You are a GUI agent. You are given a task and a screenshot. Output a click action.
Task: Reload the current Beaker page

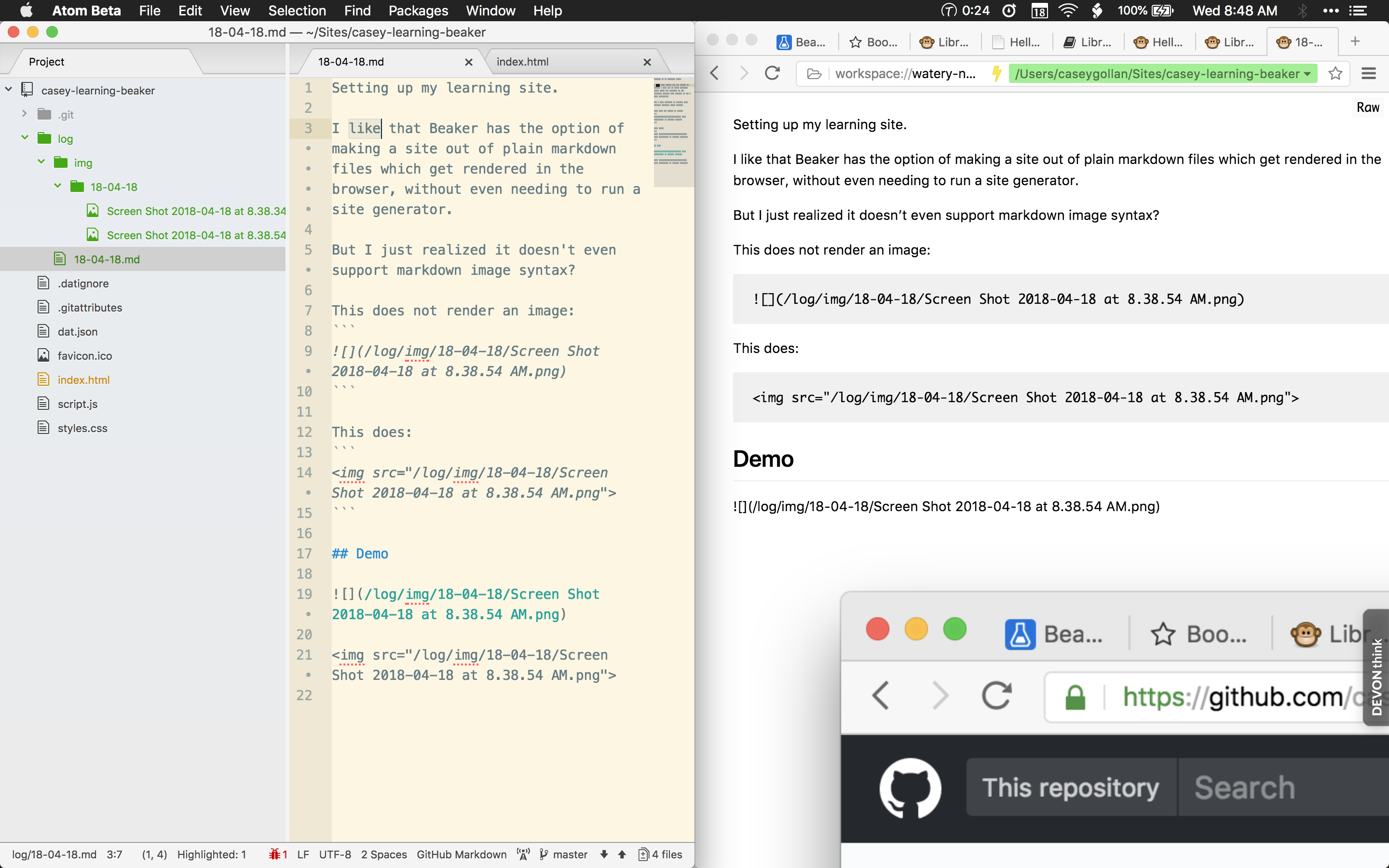point(772,73)
